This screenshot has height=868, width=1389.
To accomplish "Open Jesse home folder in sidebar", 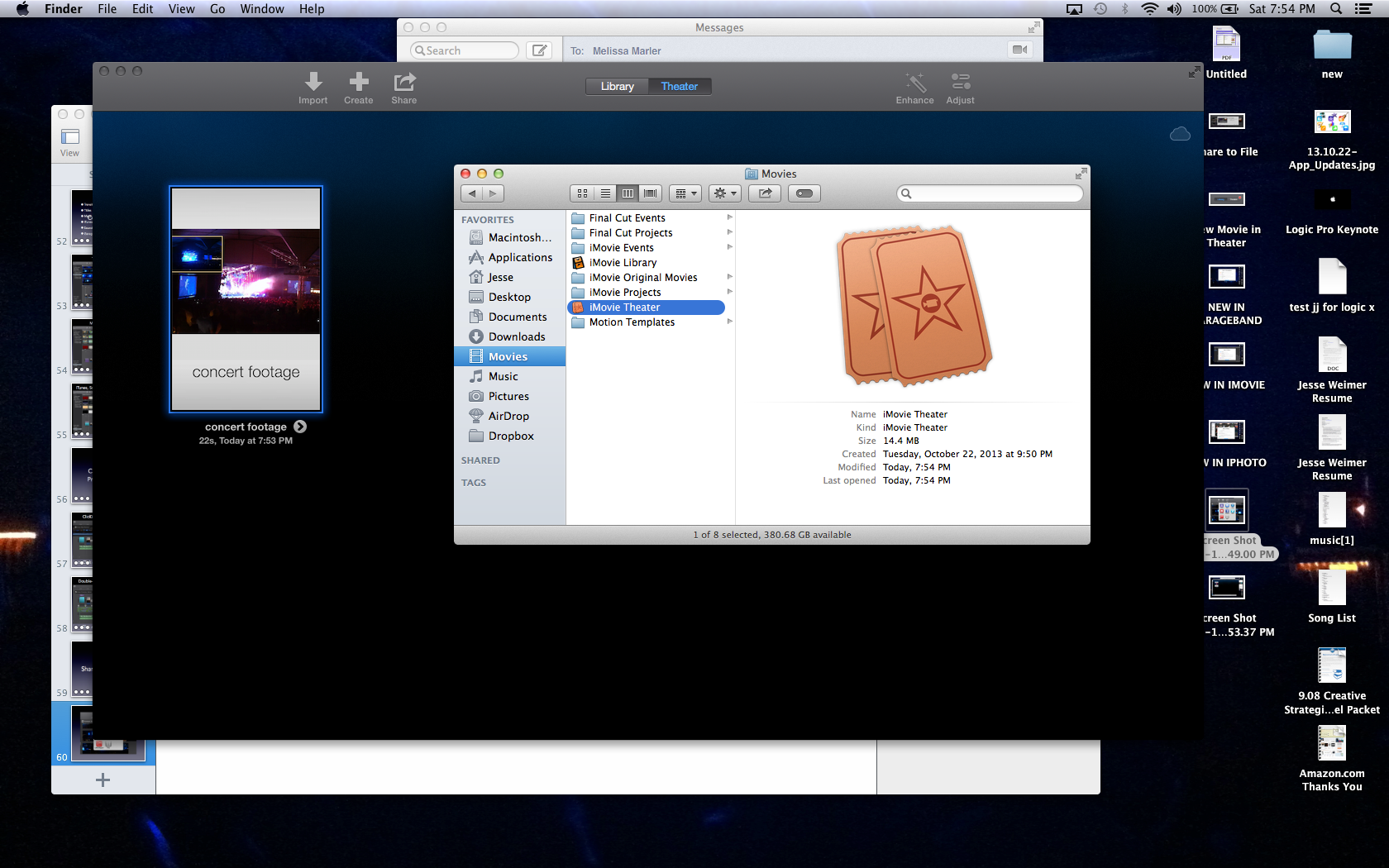I will (510, 277).
